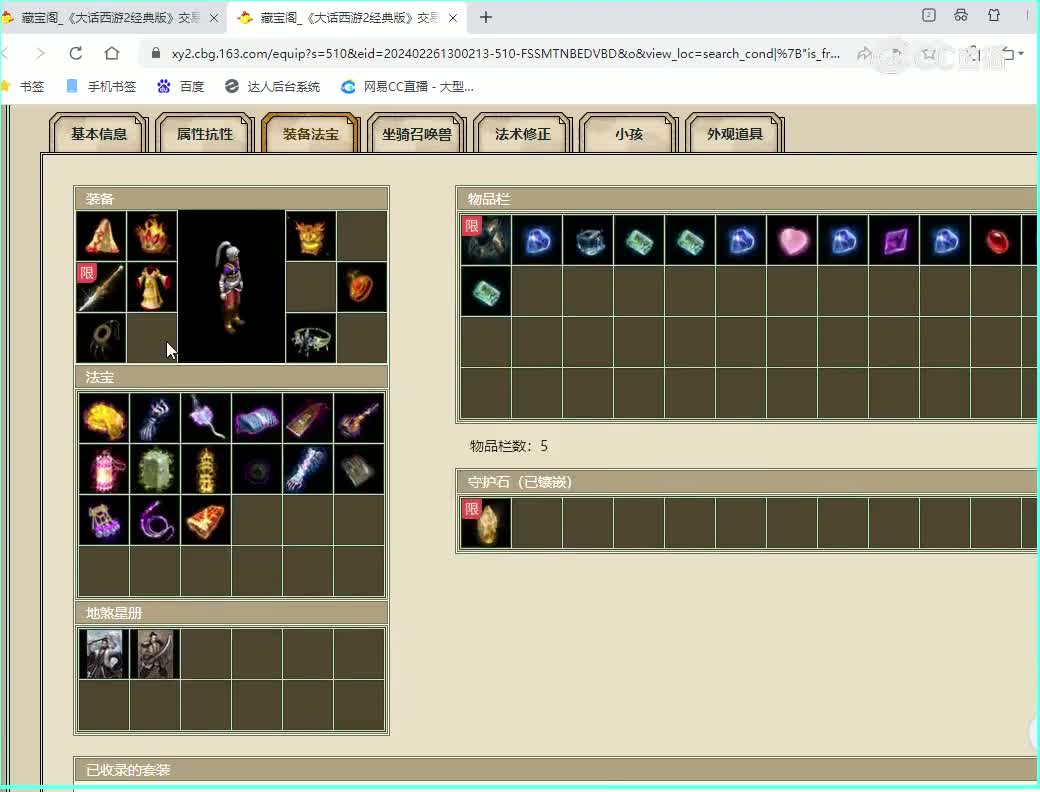
Task: Click the character model preview
Action: (x=231, y=287)
